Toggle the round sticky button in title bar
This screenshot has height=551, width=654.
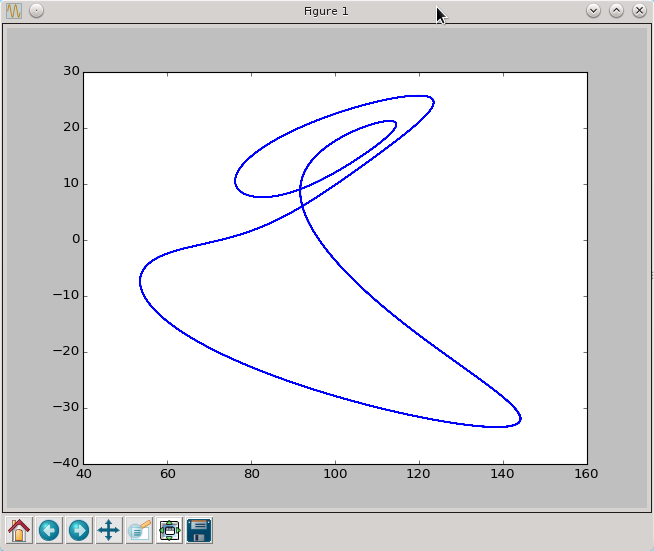[x=36, y=11]
